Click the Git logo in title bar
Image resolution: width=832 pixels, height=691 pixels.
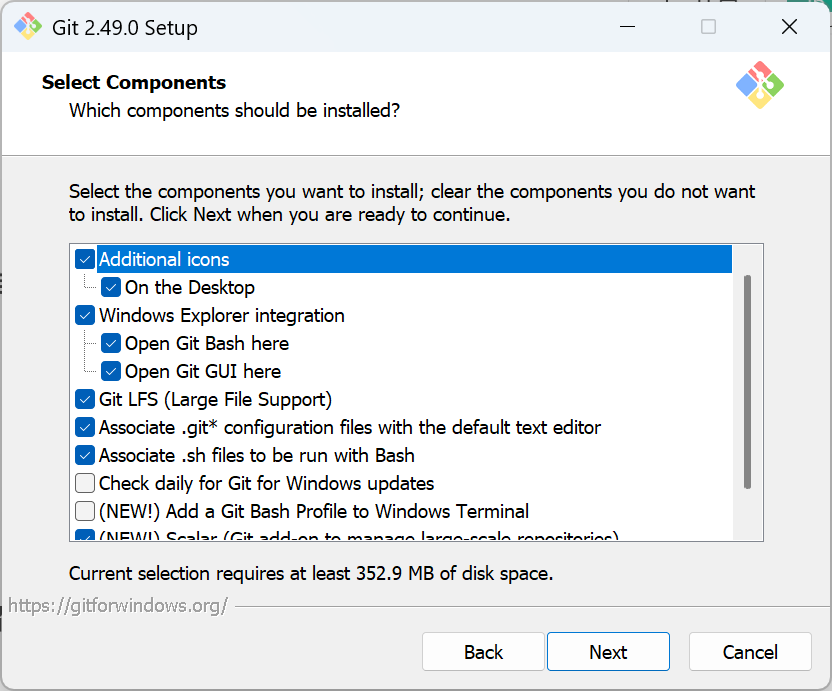coord(28,26)
